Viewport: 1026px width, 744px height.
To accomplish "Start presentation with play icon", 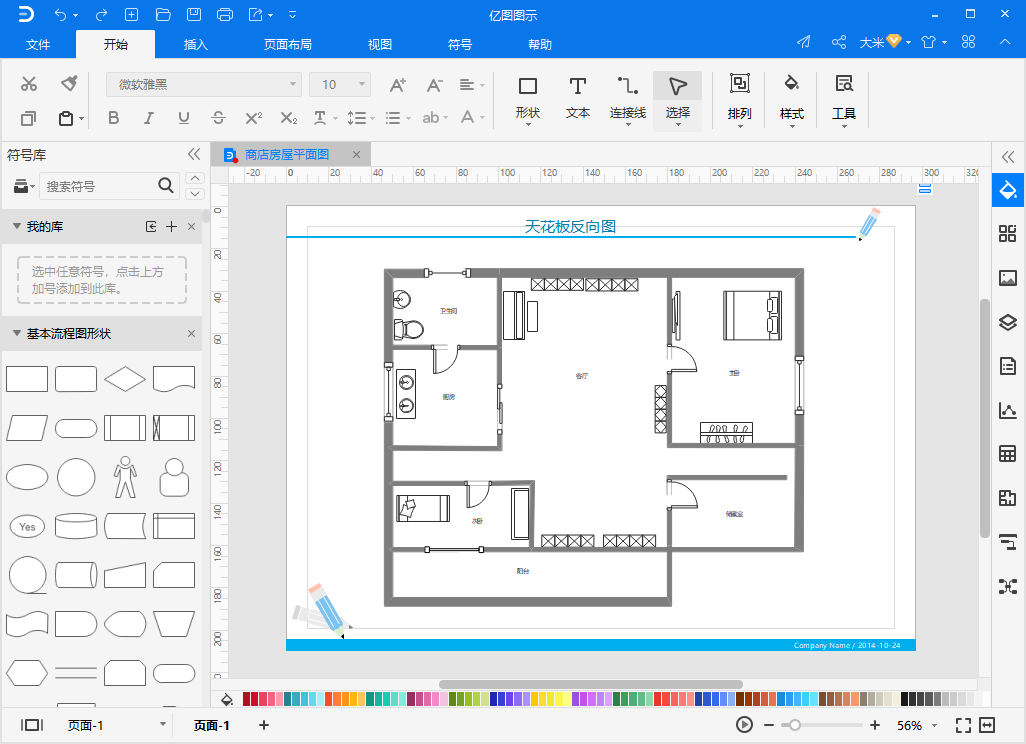I will pyautogui.click(x=744, y=724).
